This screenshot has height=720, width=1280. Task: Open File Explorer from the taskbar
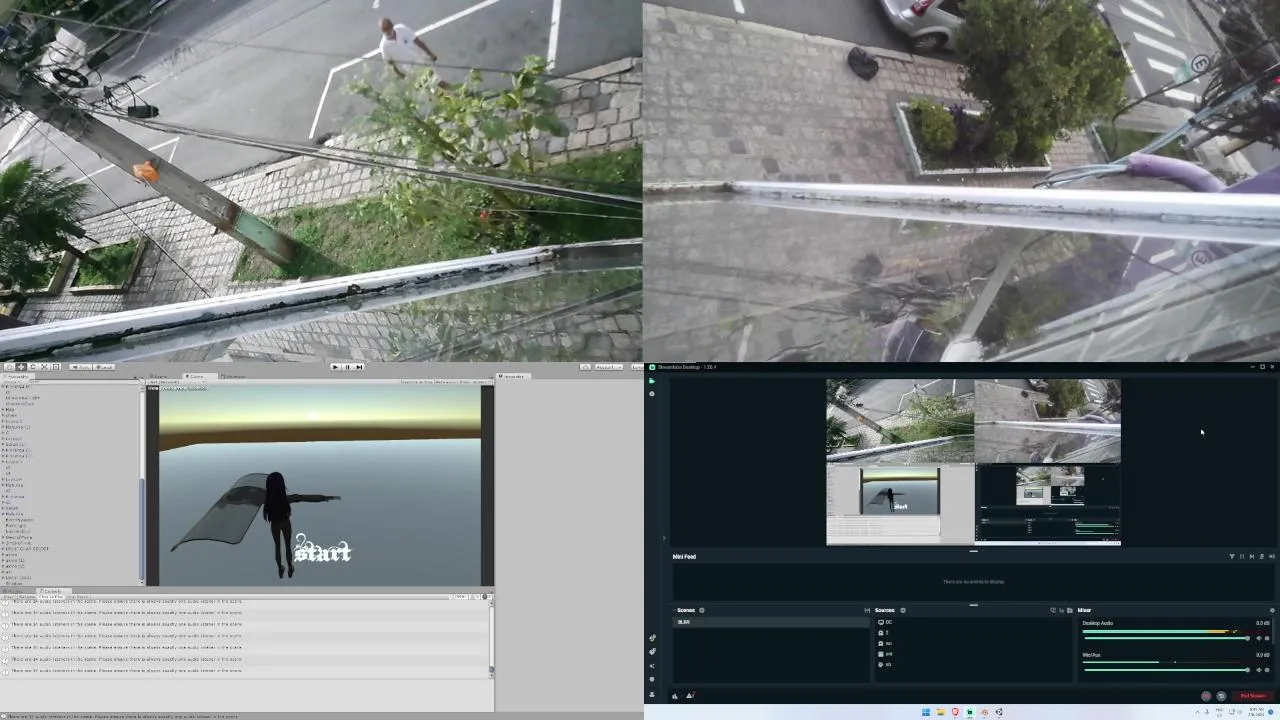pos(941,712)
